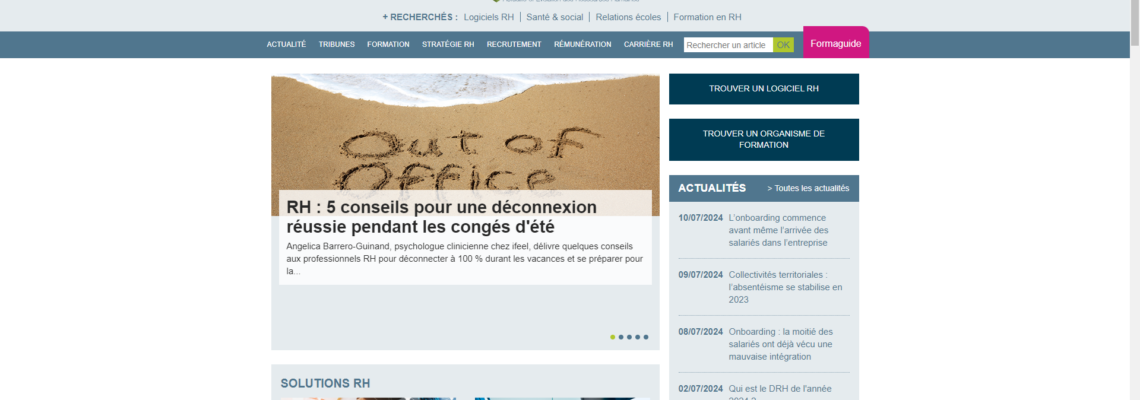Click the 10/07/2024 news date
Viewport: 1140px width, 400px height.
701,217
